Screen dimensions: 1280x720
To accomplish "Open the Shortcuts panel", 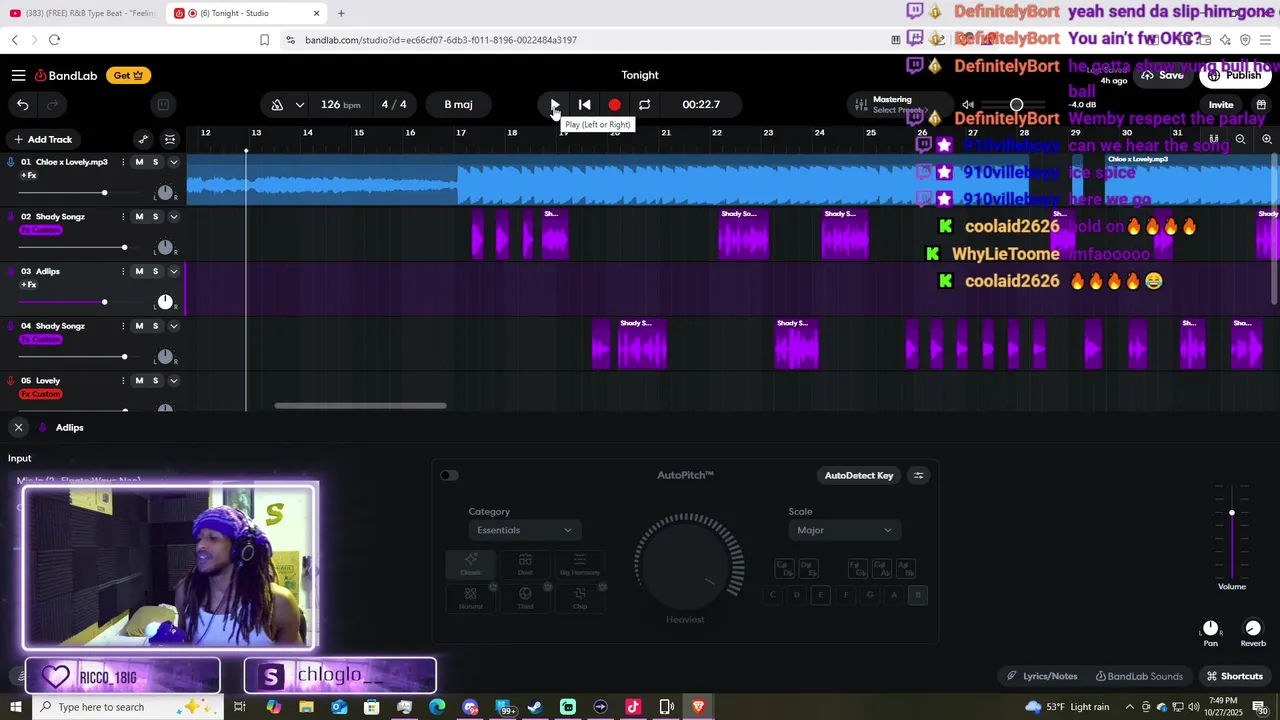I will pyautogui.click(x=1234, y=677).
